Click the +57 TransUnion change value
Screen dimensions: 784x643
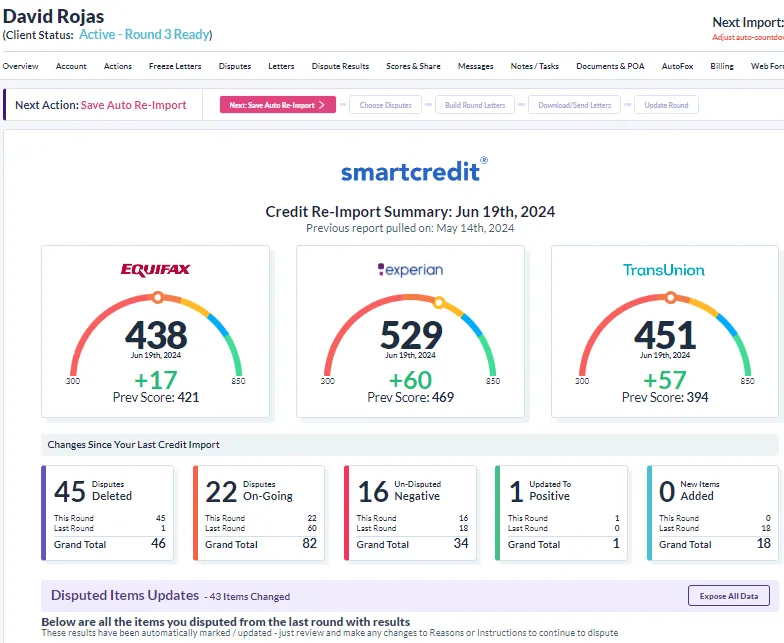click(664, 380)
